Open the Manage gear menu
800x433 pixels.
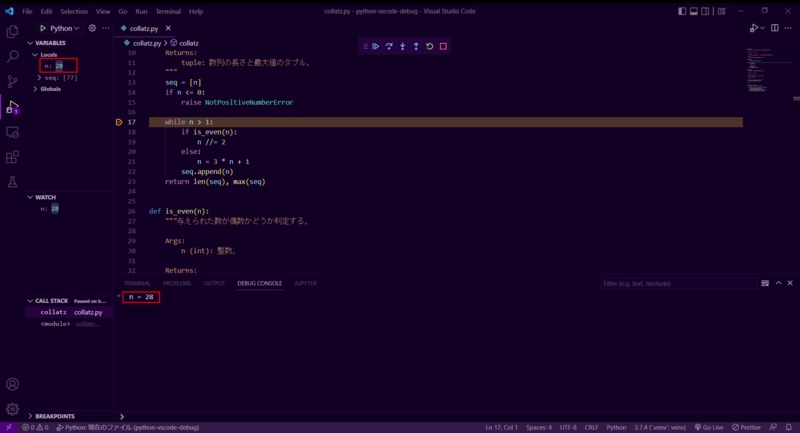[x=12, y=409]
